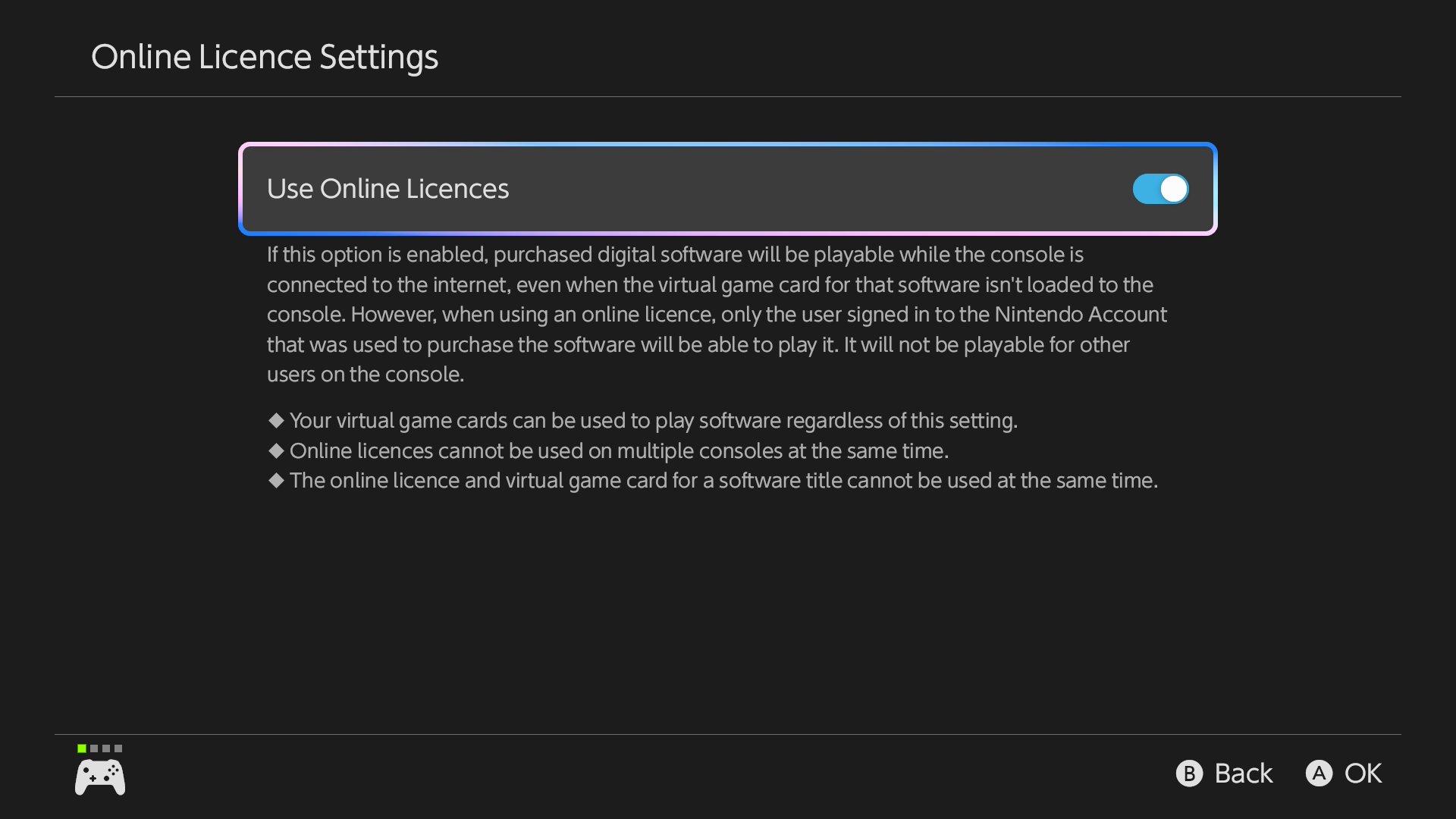Tap the circular A button icon
The width and height of the screenshot is (1456, 819).
click(x=1319, y=773)
